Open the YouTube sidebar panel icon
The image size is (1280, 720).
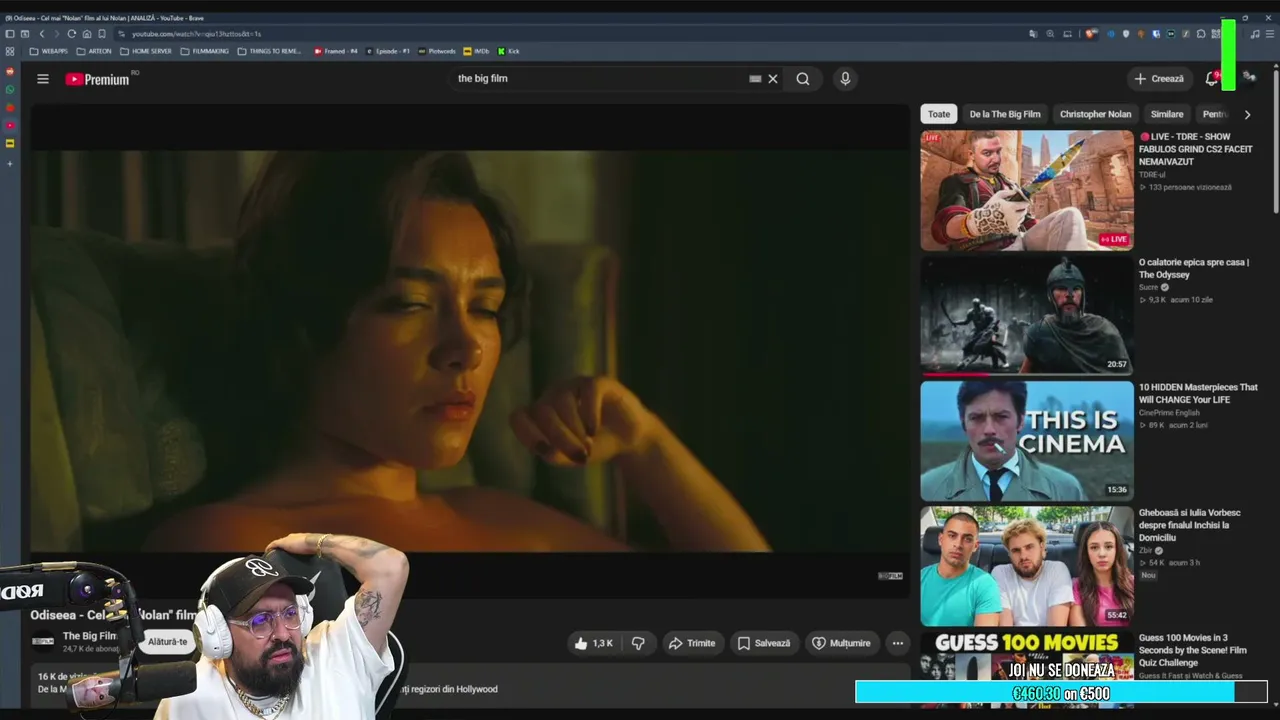(x=10, y=125)
